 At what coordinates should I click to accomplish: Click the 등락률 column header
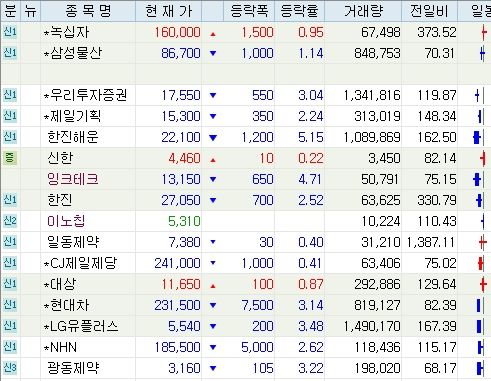299,11
